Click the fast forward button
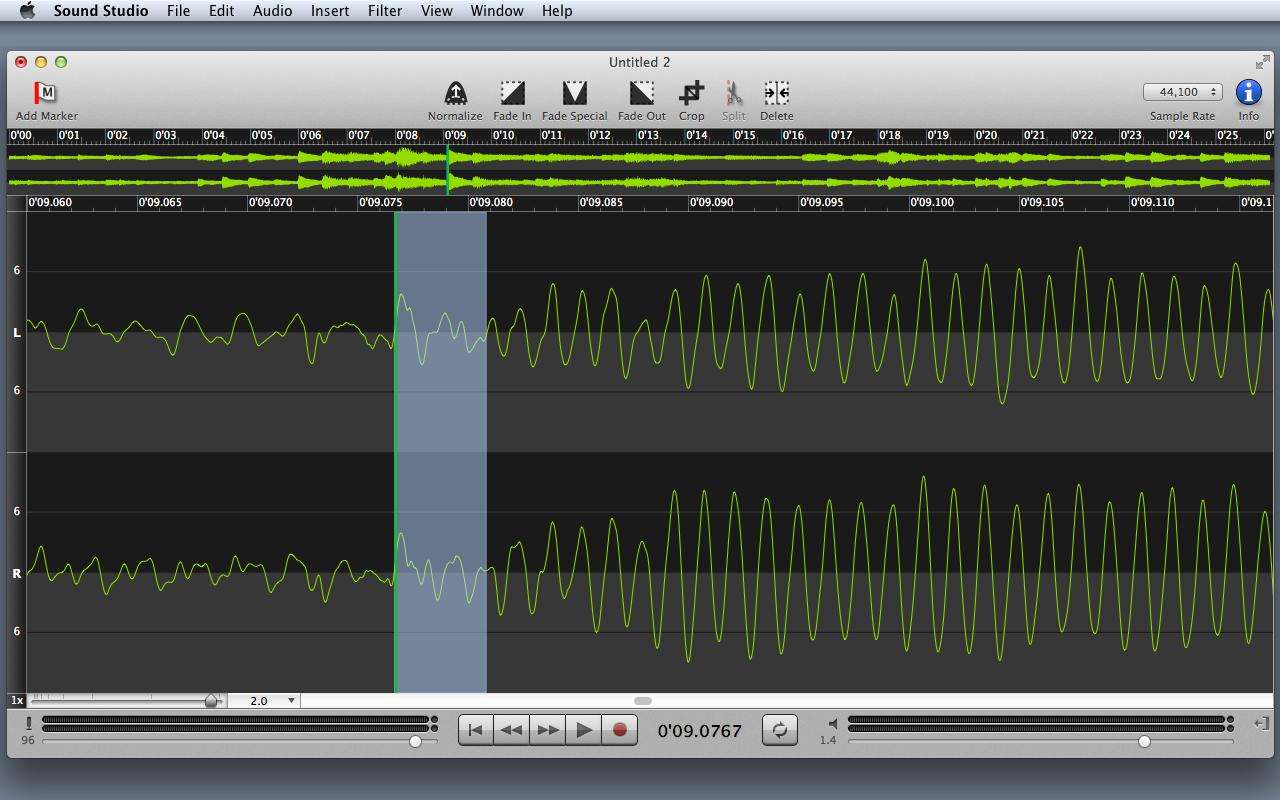This screenshot has width=1280, height=800. click(547, 730)
